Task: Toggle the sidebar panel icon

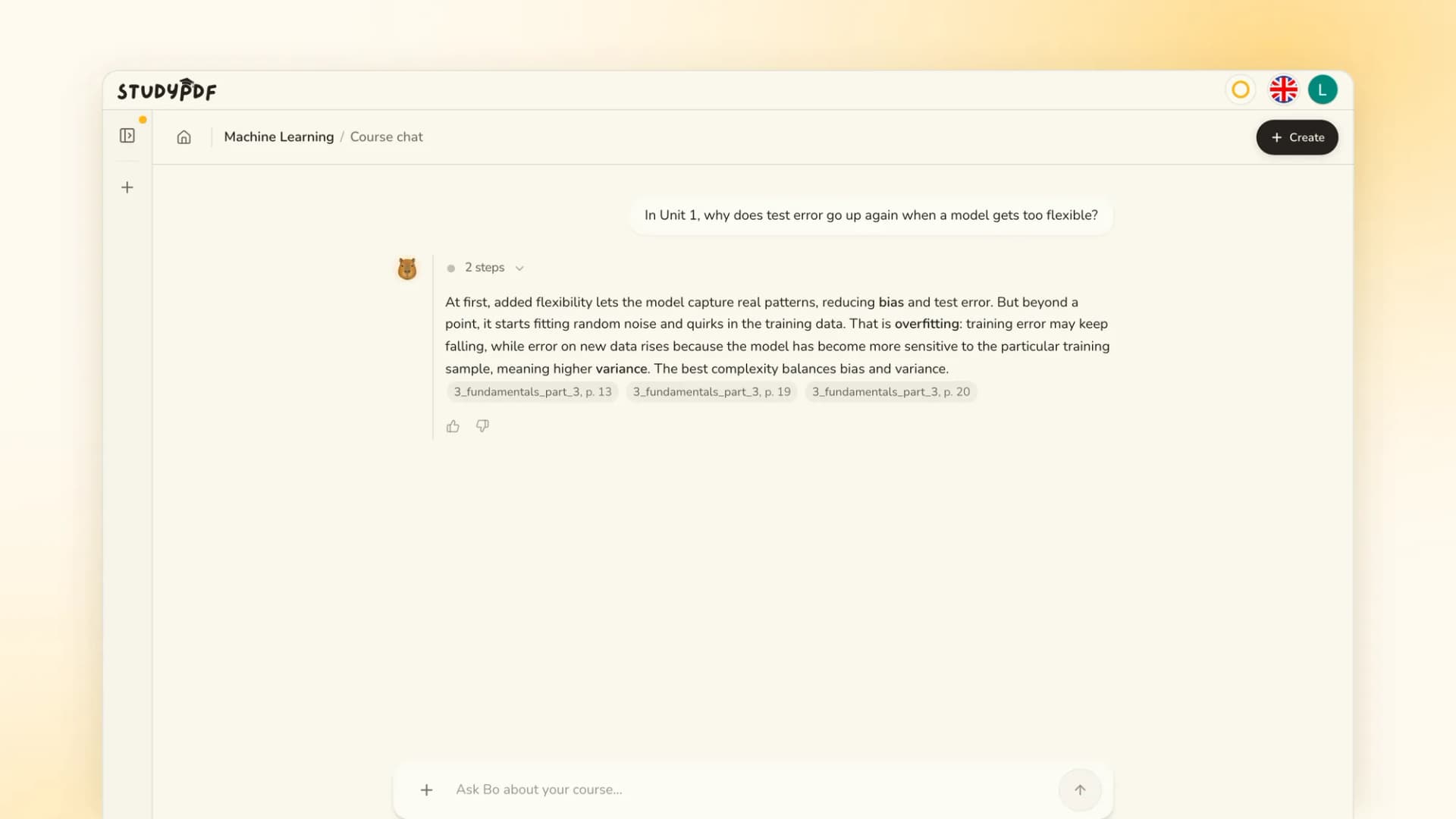Action: click(x=127, y=136)
